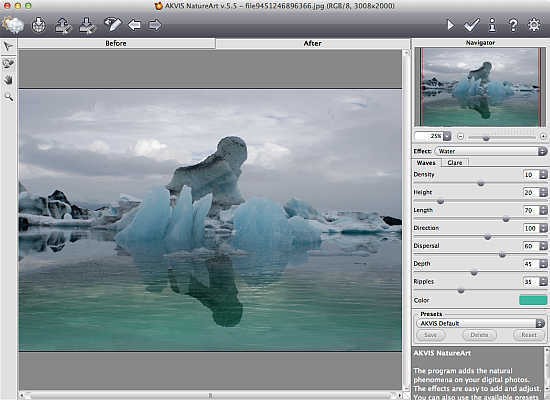Click the water Color swatch

tap(533, 300)
